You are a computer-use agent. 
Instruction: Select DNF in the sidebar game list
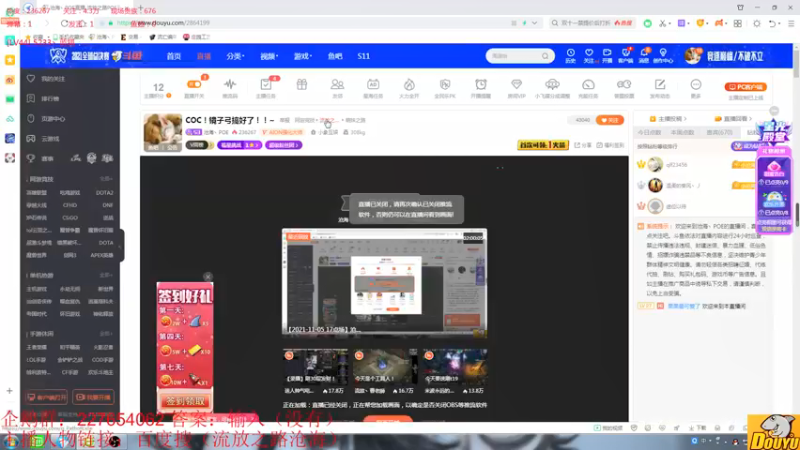(108, 205)
